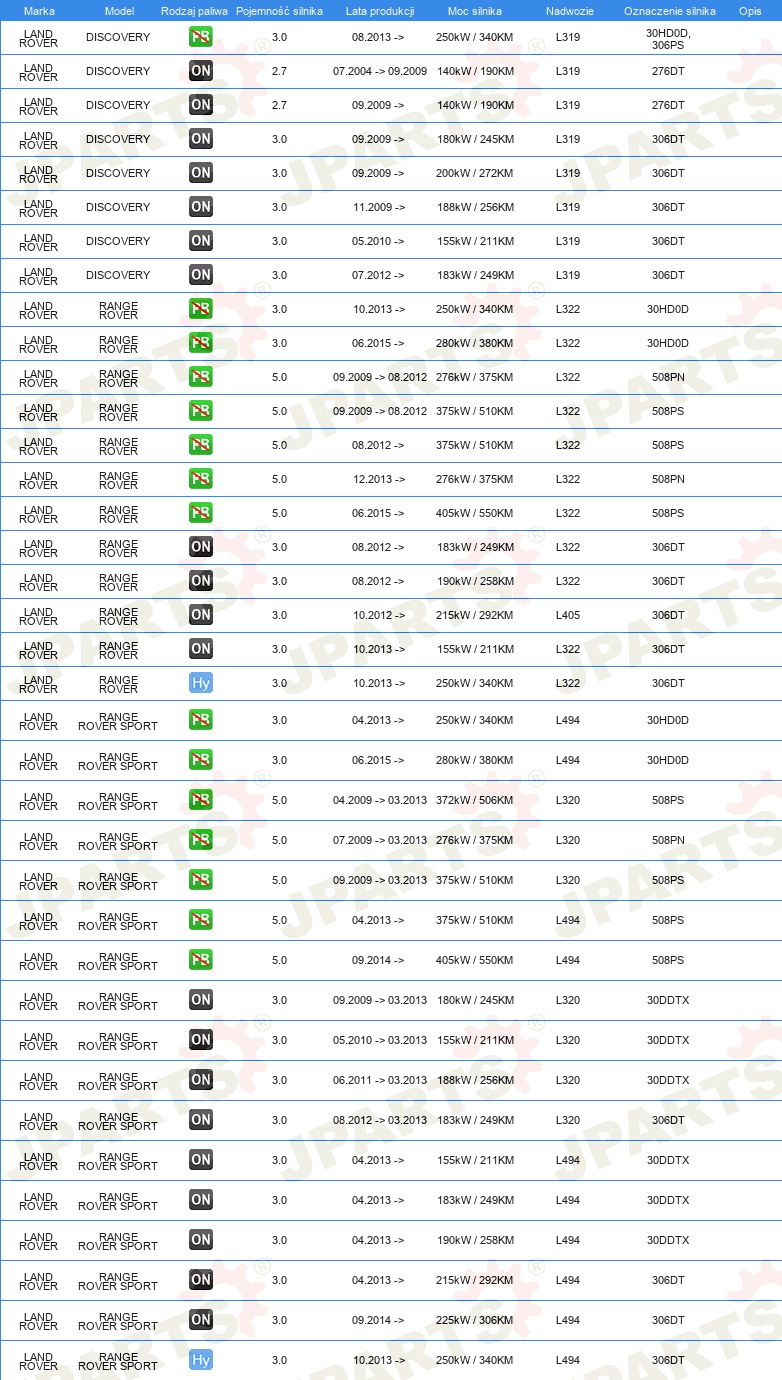
Task: Select petrol icon in Range Rover L322 405kW / 550KM row
Action: pos(201,513)
